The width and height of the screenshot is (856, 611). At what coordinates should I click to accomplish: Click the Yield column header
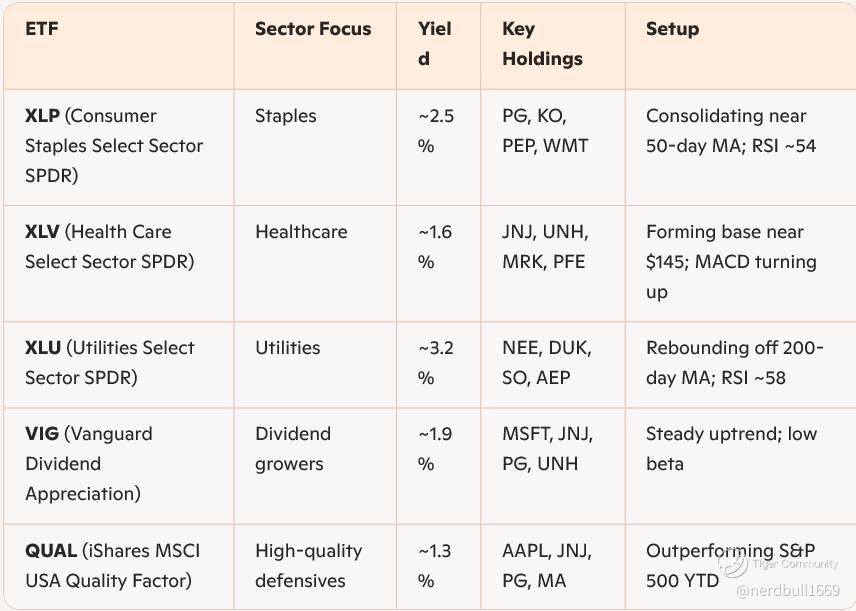tap(435, 44)
